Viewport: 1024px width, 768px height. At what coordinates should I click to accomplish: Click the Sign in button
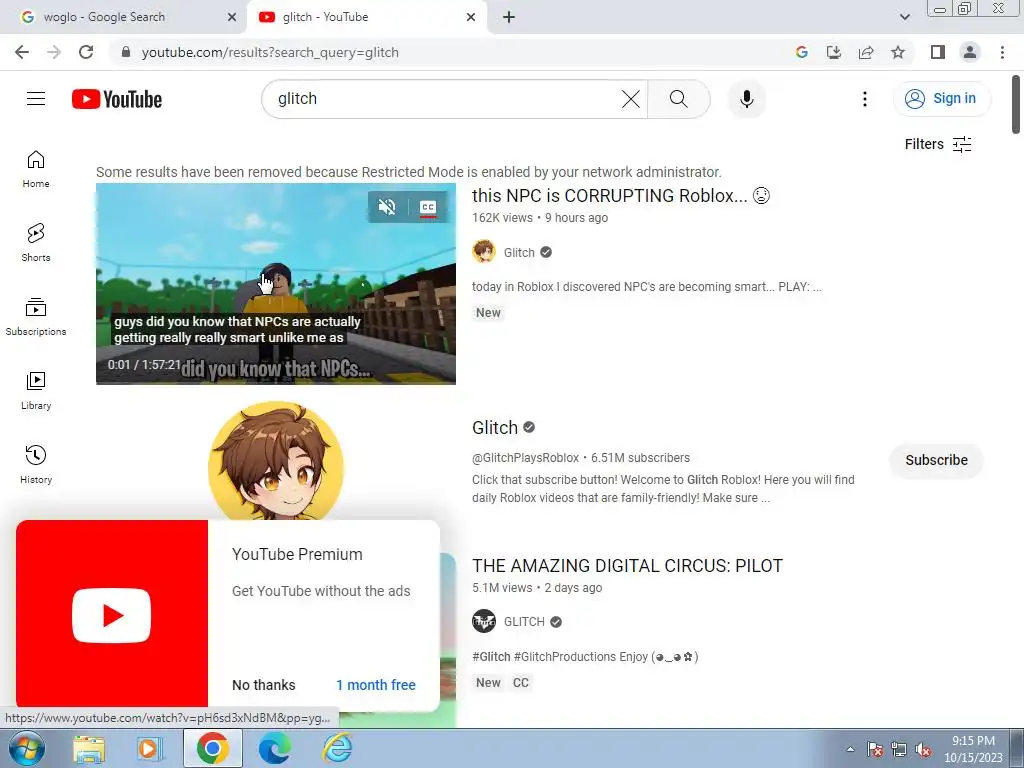pos(942,99)
